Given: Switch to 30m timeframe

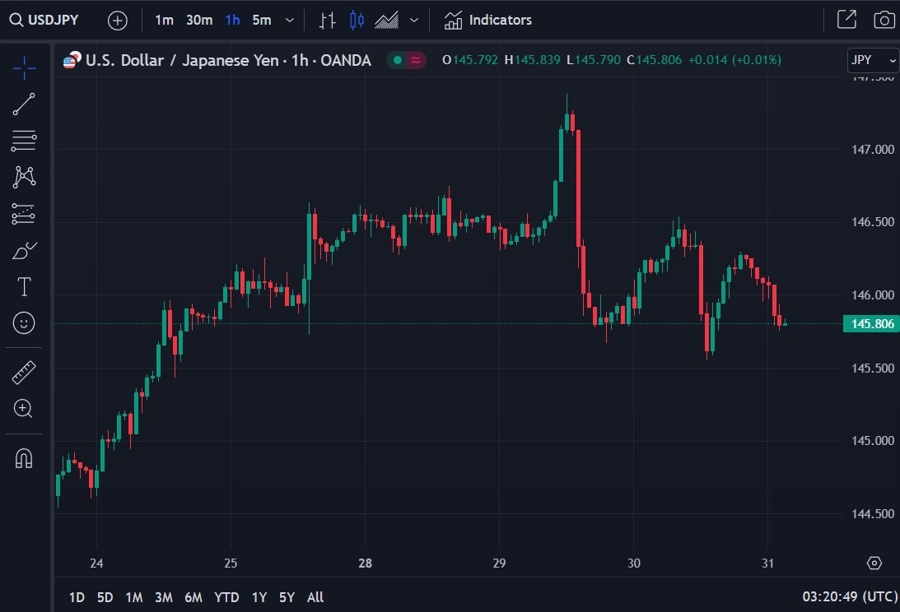Looking at the screenshot, I should click(x=199, y=20).
